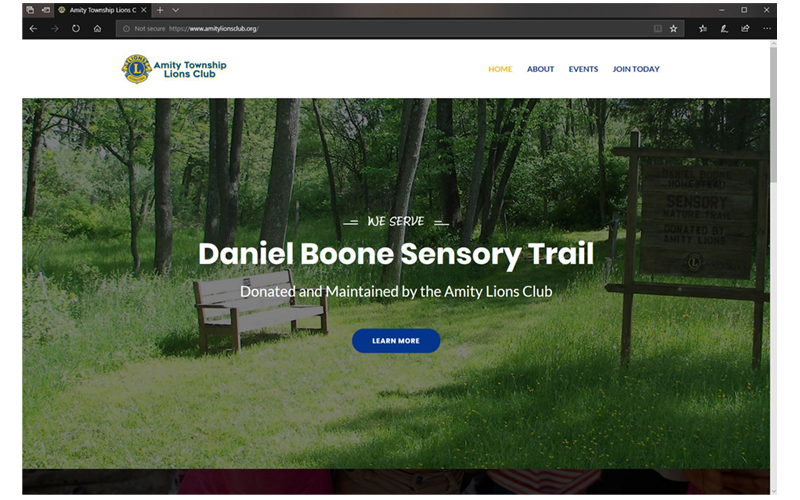
Task: Open a new tab with the plus icon
Action: [160, 10]
